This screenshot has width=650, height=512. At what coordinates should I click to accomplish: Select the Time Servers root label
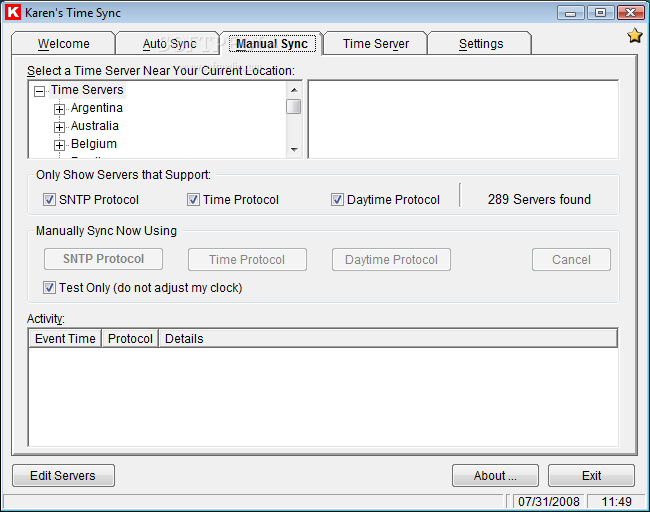87,90
